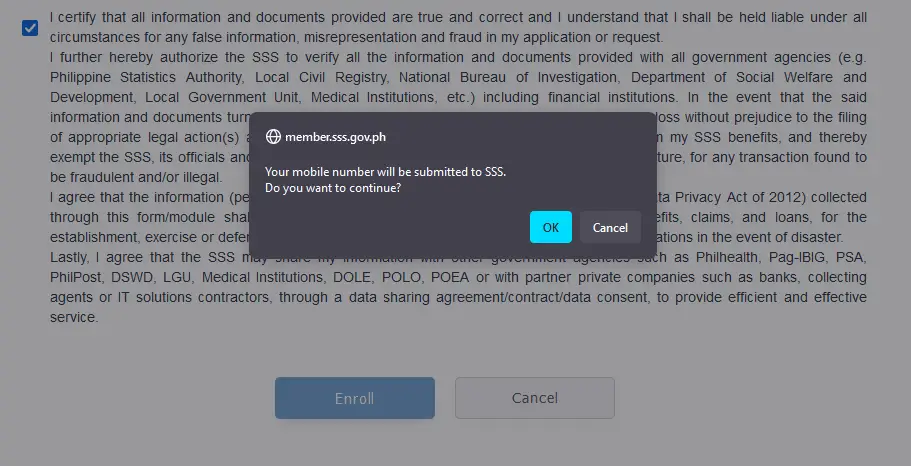The height and width of the screenshot is (466, 911).
Task: Click the member.sss.gov.ph site label
Action: (335, 137)
